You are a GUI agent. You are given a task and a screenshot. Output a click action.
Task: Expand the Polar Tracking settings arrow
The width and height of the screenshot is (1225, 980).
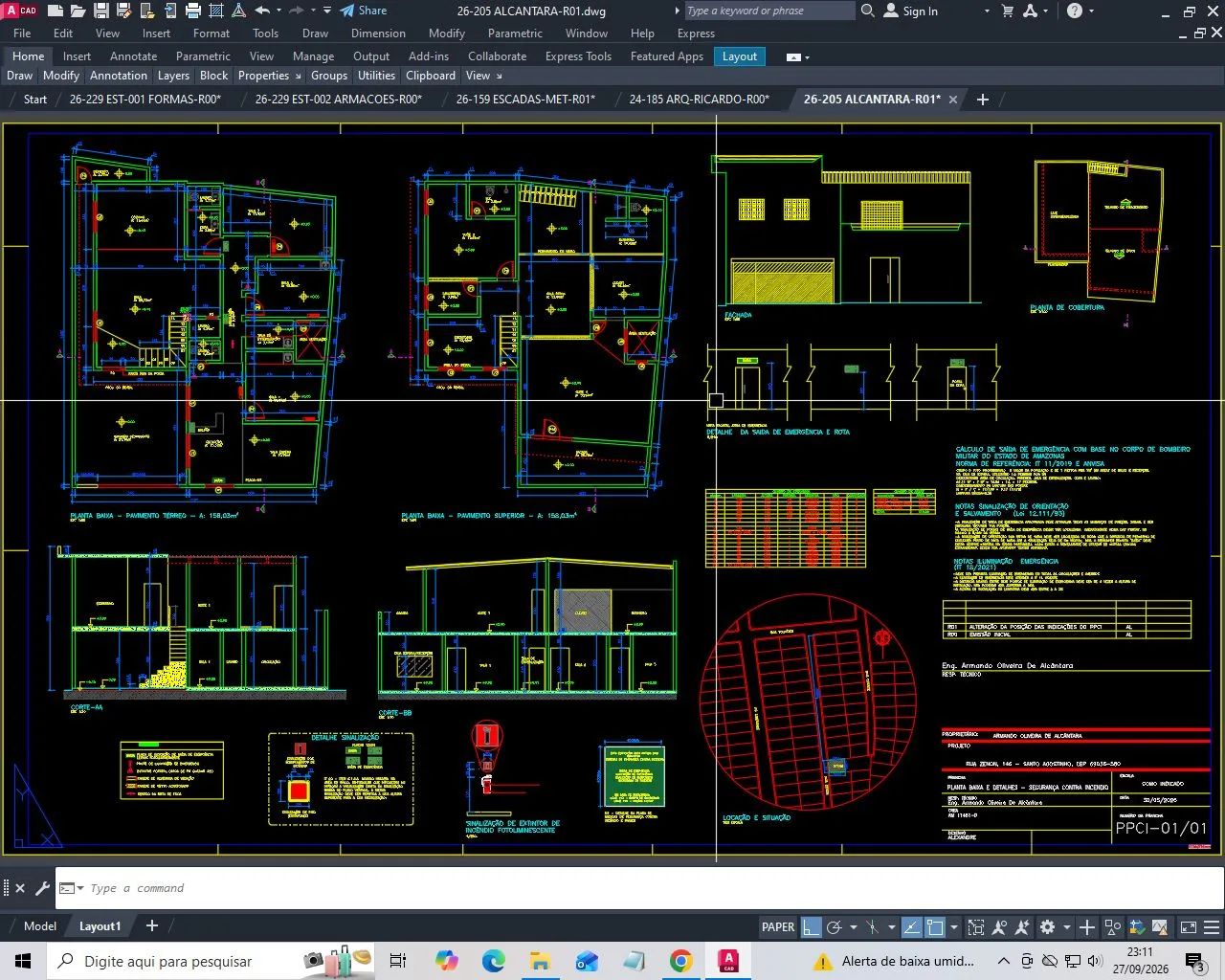click(x=854, y=927)
